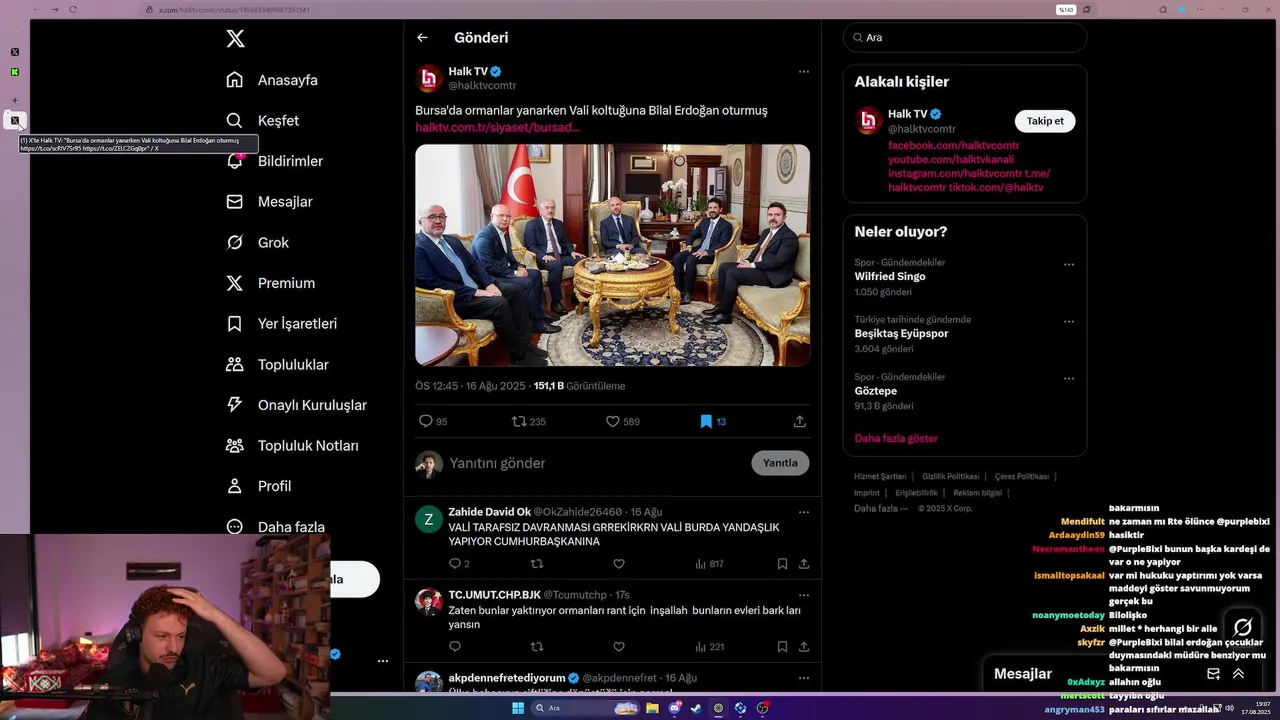Image resolution: width=1280 pixels, height=720 pixels.
Task: Repost the Halk TV post (235)
Action: pyautogui.click(x=519, y=422)
